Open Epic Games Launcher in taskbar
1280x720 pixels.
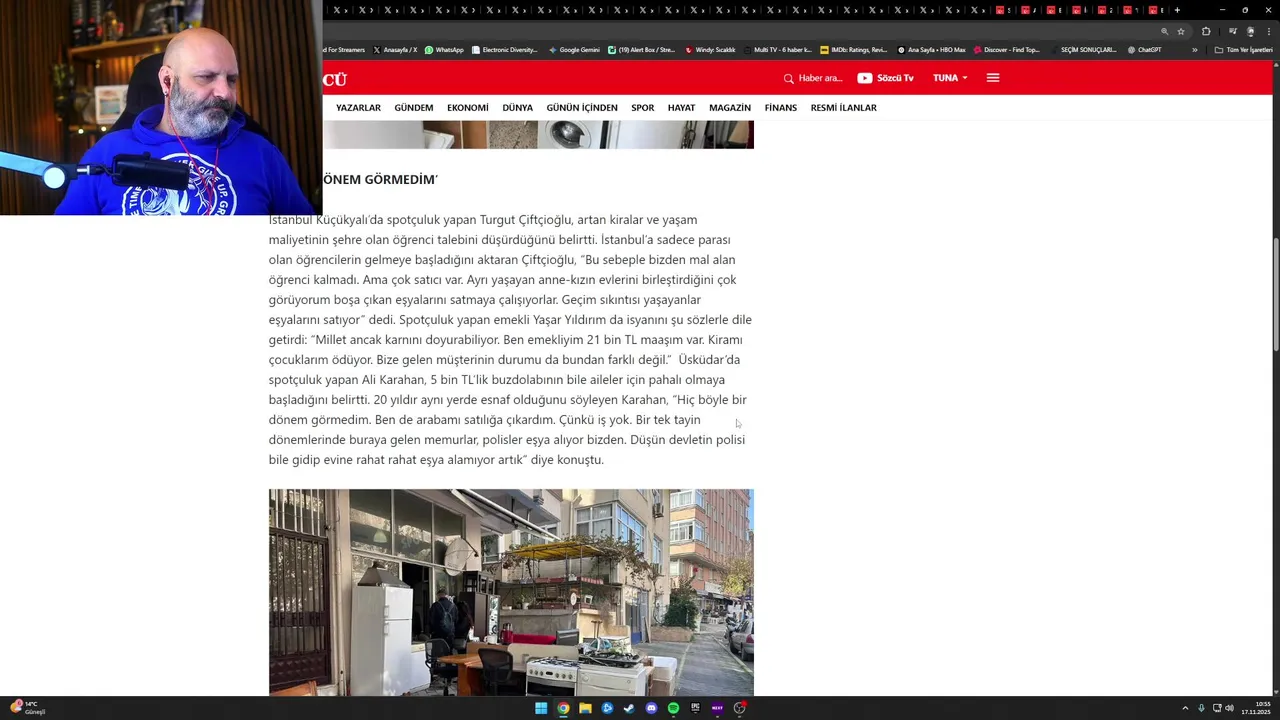click(695, 708)
